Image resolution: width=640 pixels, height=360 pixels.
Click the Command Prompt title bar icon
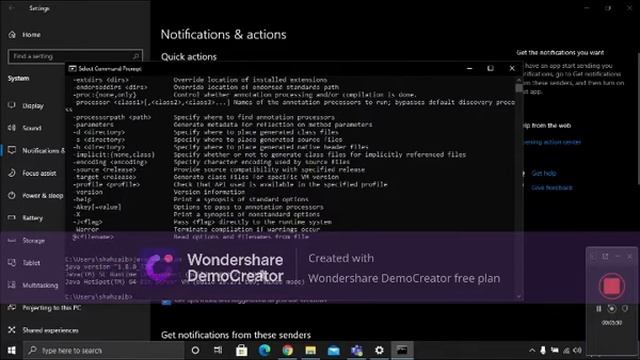(x=73, y=69)
